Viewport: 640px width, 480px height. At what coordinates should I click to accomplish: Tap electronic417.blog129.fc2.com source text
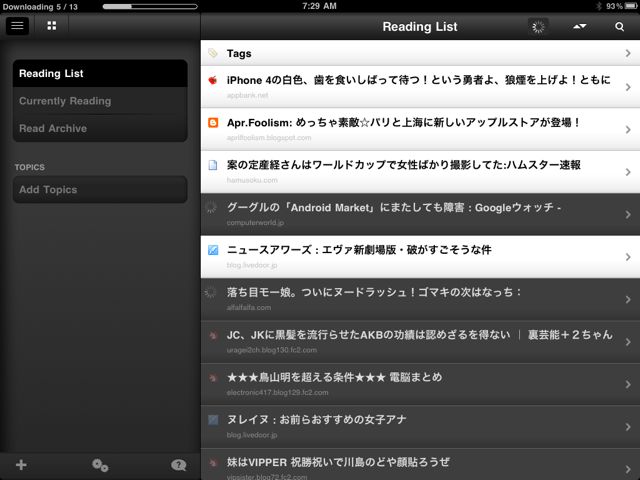(277, 392)
